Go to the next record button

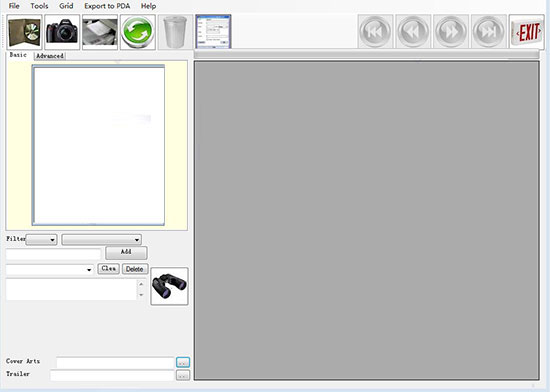click(x=451, y=32)
